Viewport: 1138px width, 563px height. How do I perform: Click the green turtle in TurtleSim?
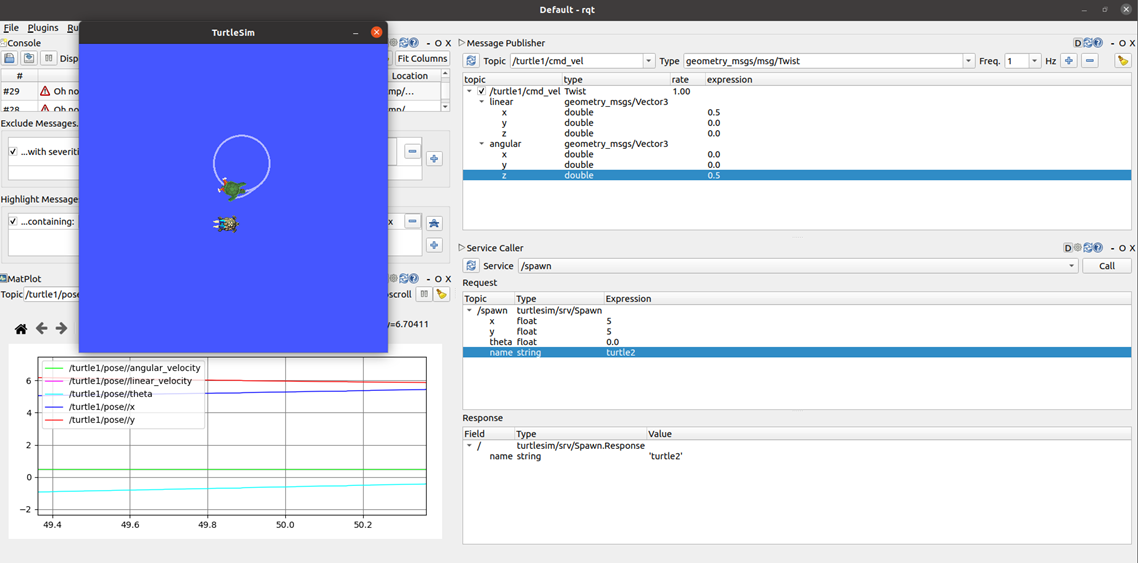coord(232,189)
